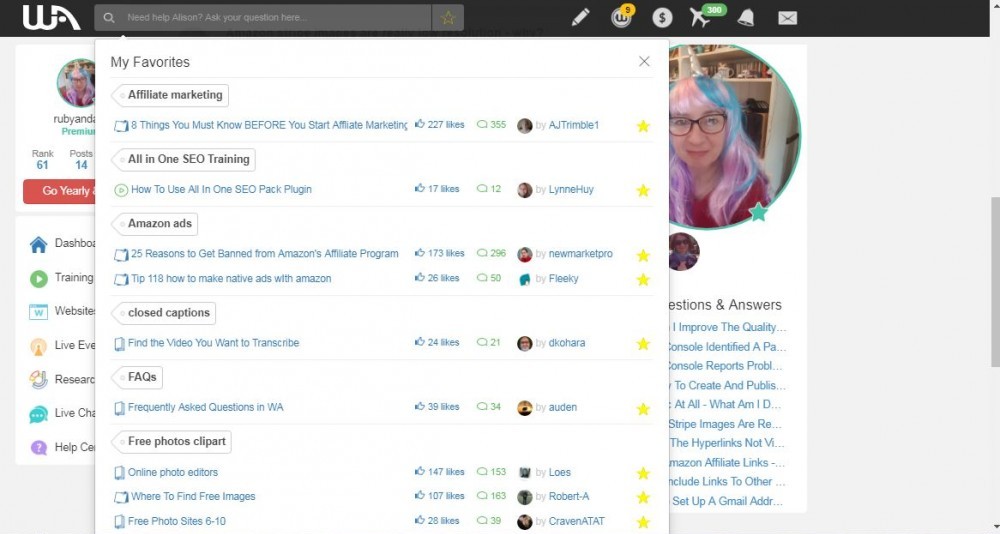Click the 153 comments bubble icon
The width and height of the screenshot is (1000, 534).
(x=482, y=473)
